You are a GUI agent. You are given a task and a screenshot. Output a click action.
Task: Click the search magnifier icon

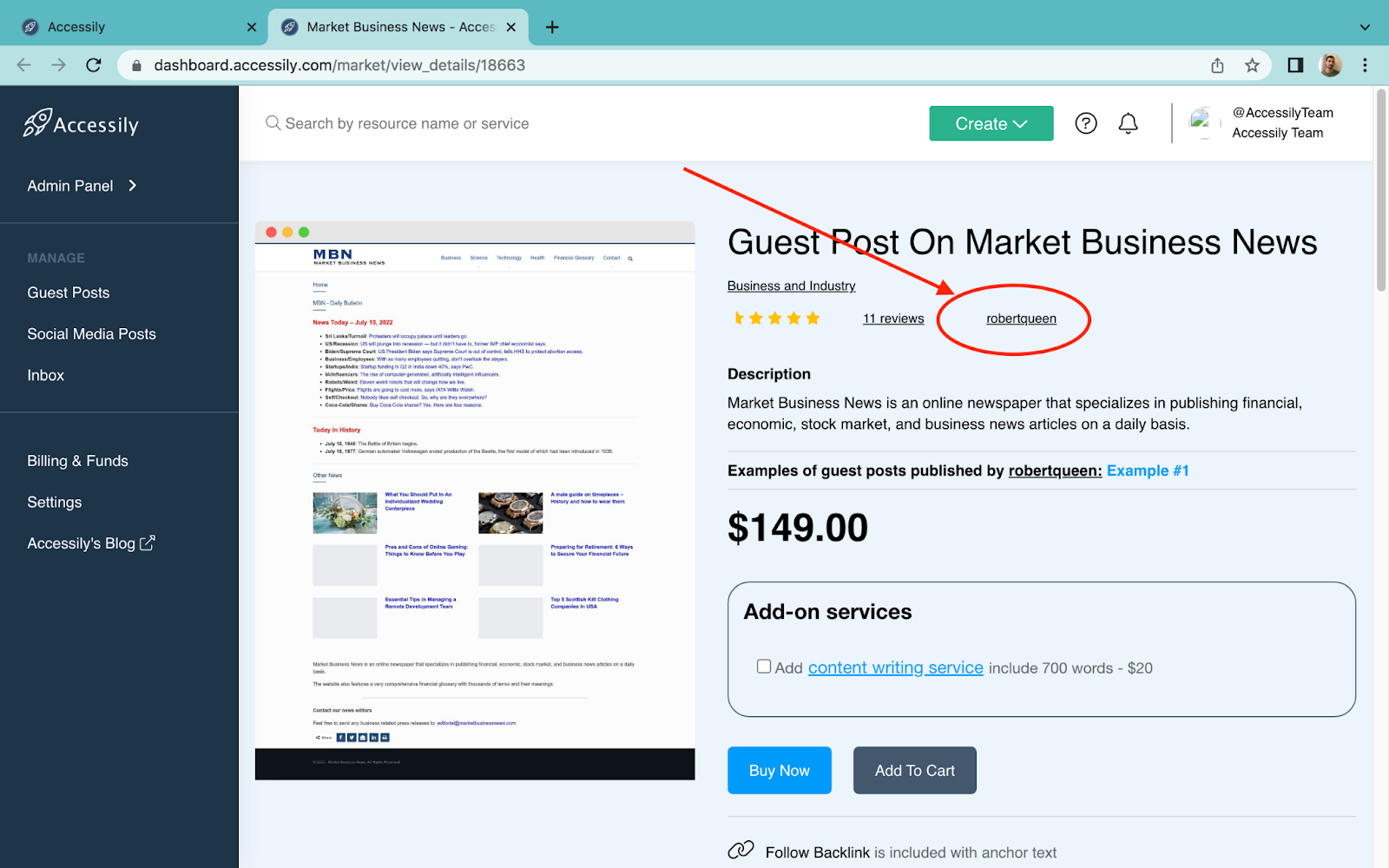point(273,123)
